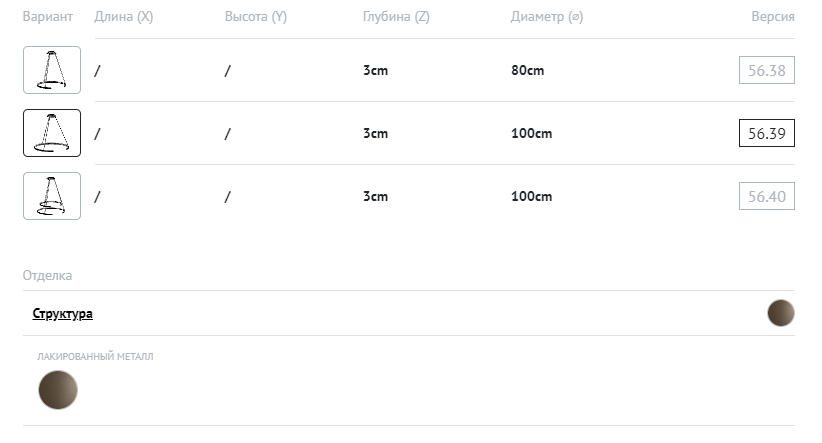822x443 pixels.
Task: Click the ЛАКИРОВАННЫЙ МЕТАЛЛ label
Action: [95, 356]
